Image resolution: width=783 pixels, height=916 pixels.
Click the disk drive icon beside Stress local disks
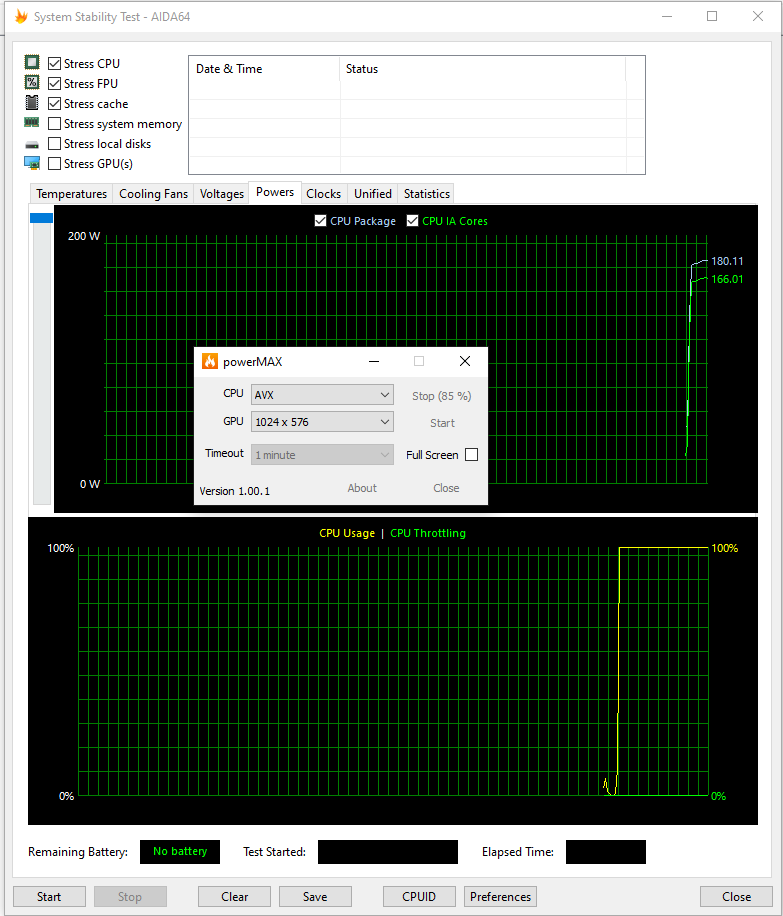pos(32,144)
